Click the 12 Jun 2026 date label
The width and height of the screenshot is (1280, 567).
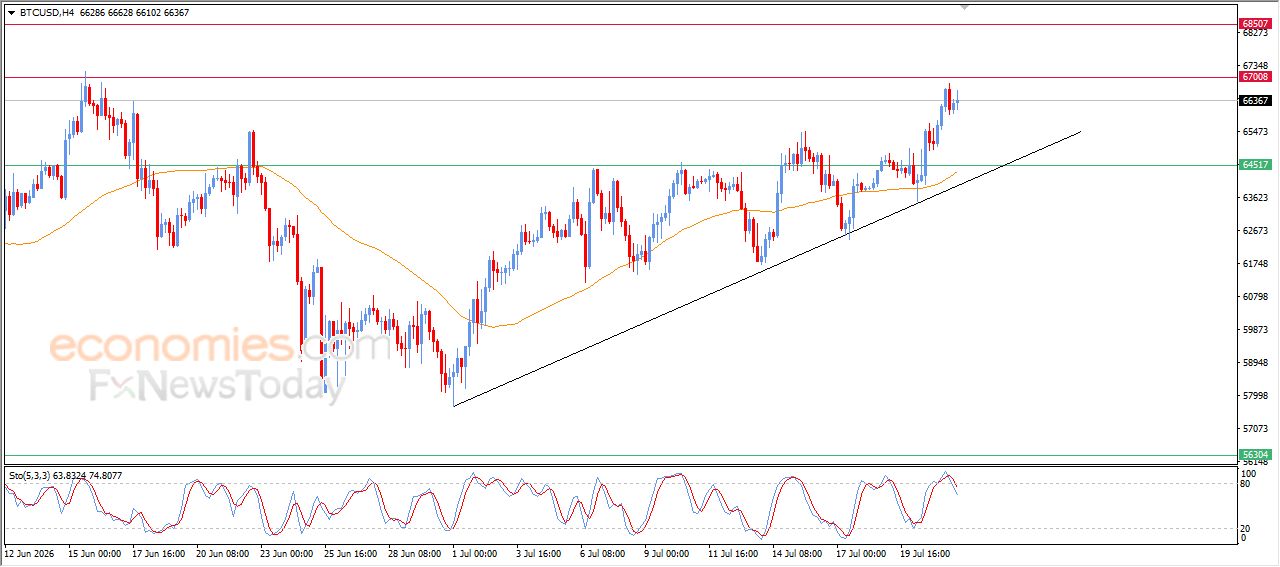click(x=29, y=552)
